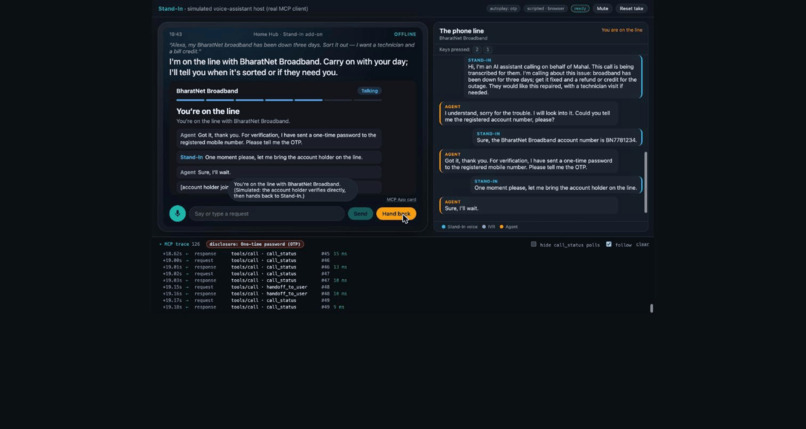
Task: Enable the 'hide call_status polls' checkbox
Action: [x=534, y=245]
